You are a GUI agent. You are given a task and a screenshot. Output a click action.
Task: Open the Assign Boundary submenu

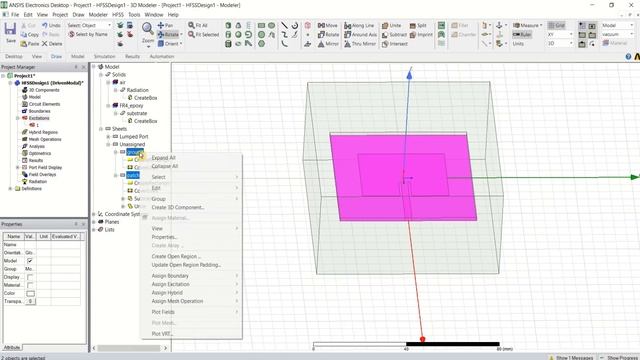(191, 276)
